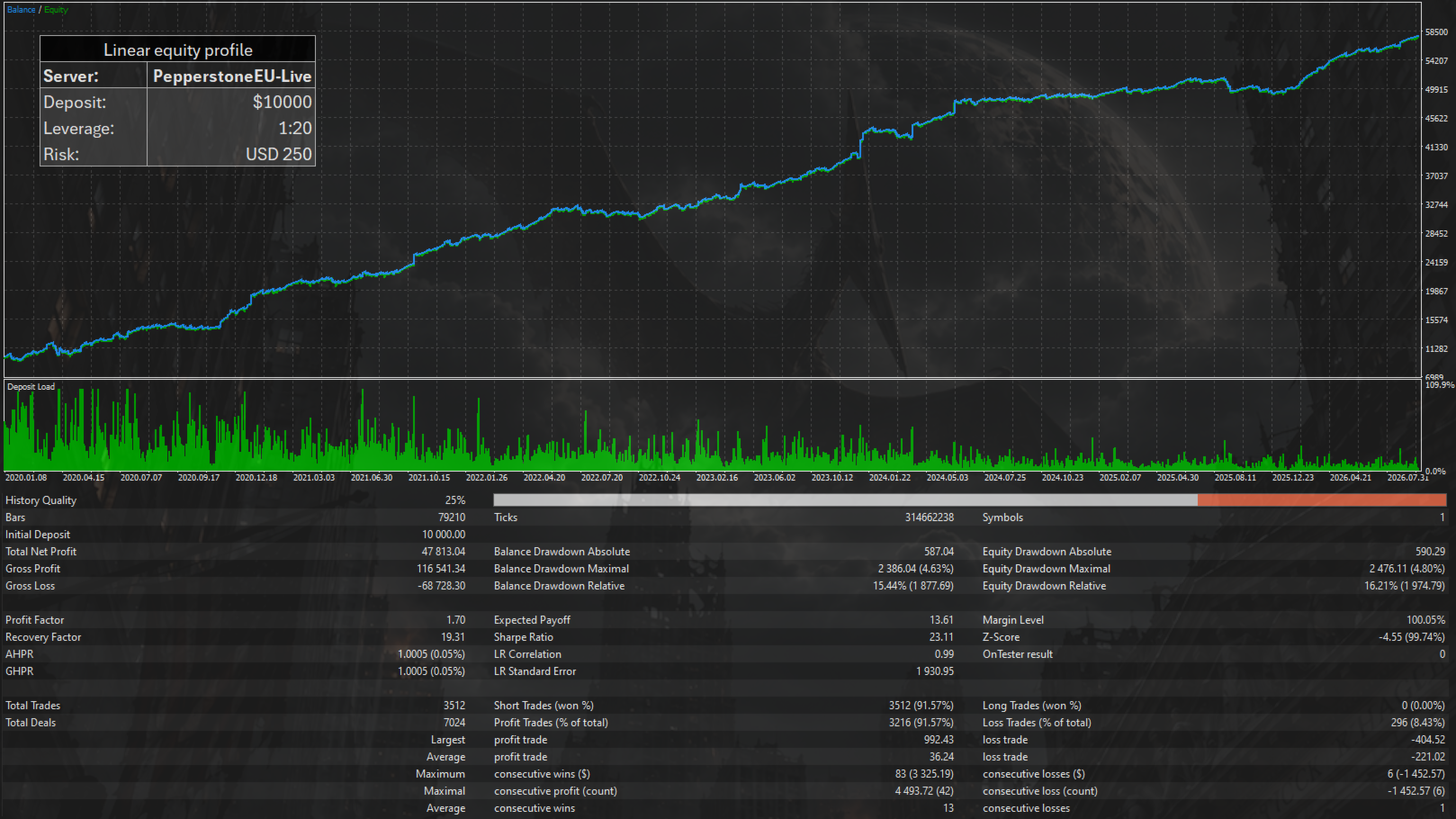This screenshot has height=819, width=1456.
Task: Click the Linear equity profile title
Action: (178, 50)
